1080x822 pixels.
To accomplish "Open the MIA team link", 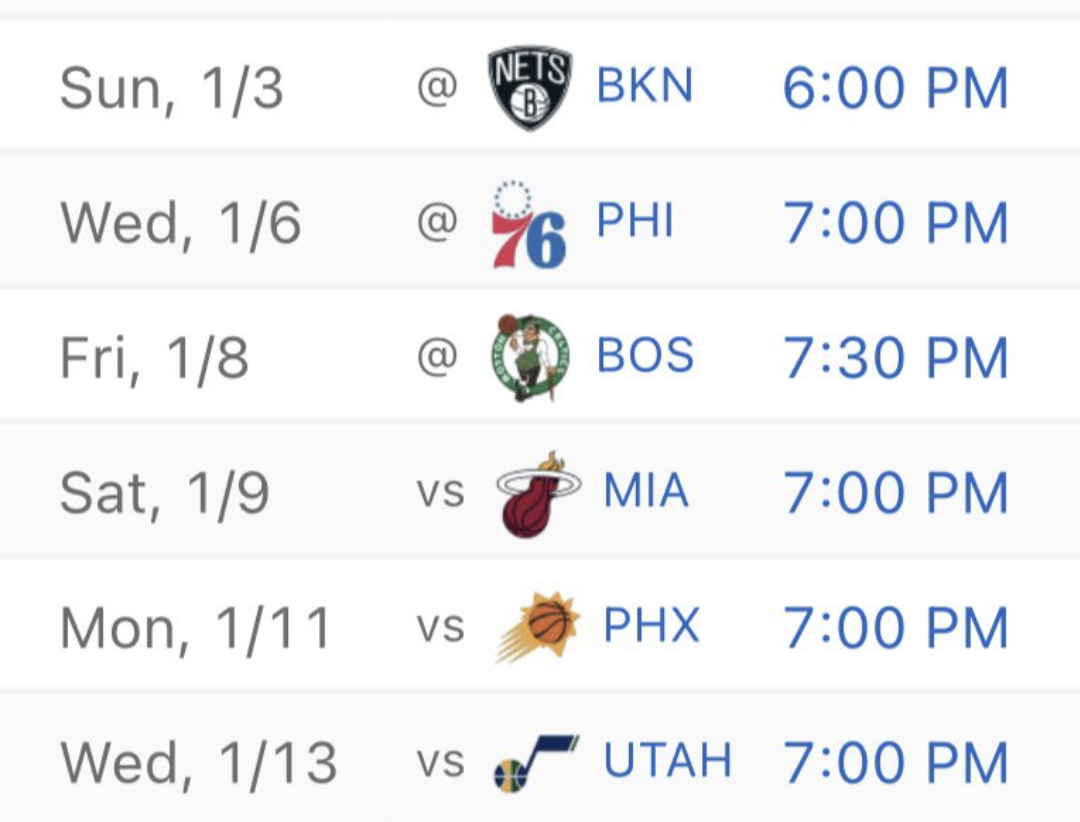I will coord(646,491).
